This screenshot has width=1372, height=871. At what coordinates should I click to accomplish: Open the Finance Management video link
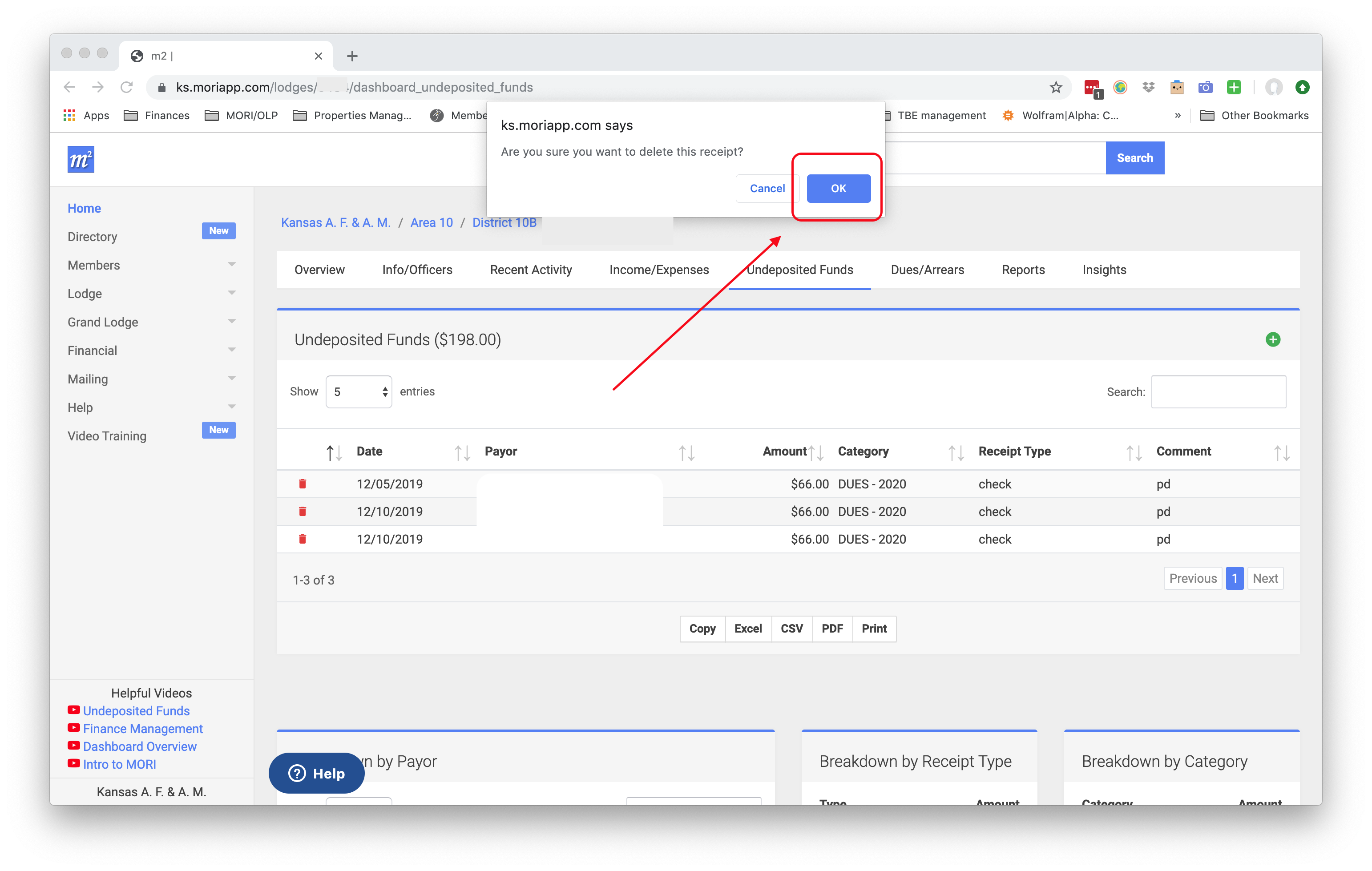click(142, 729)
